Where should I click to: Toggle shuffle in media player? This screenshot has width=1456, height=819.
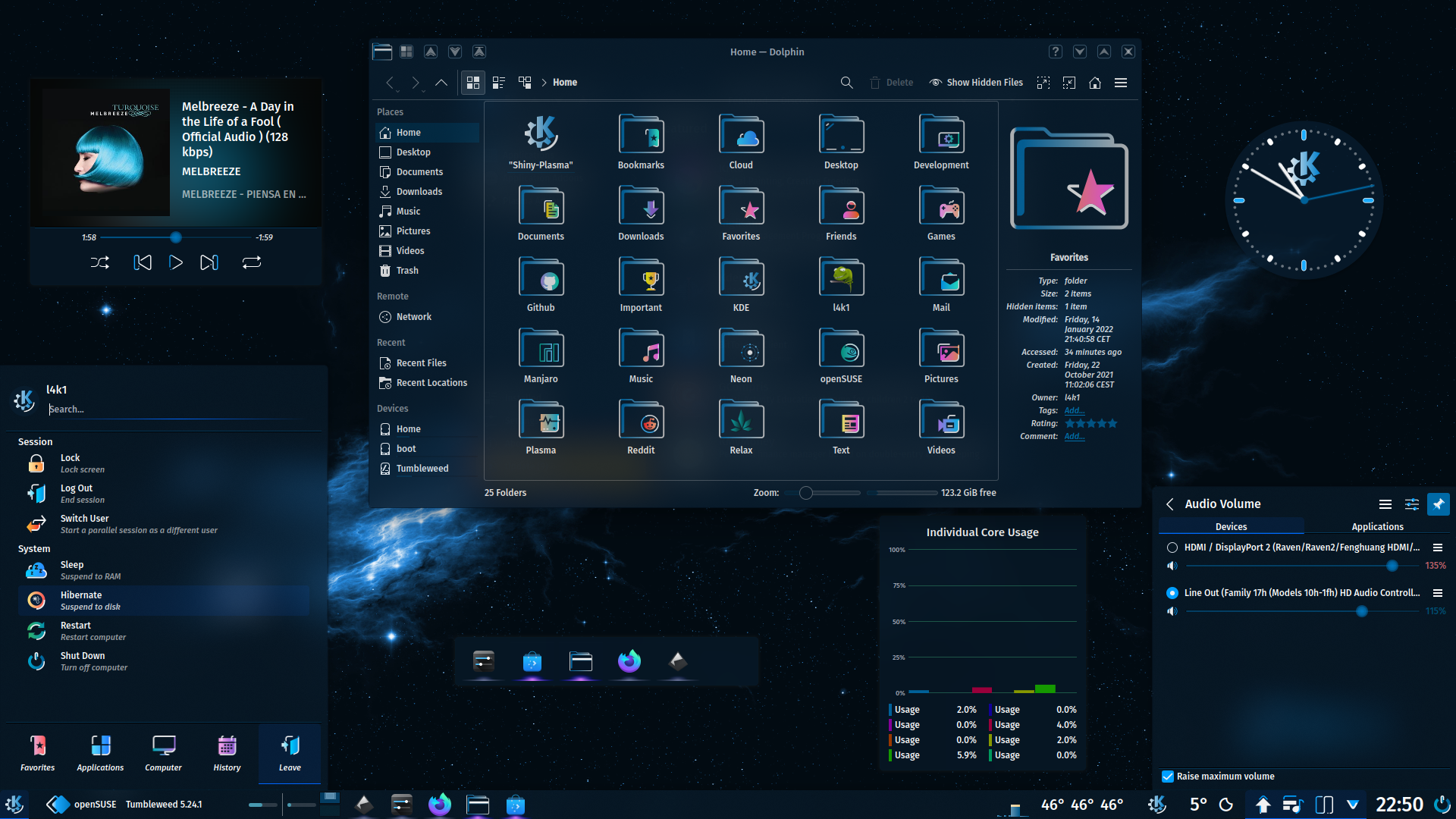click(100, 262)
